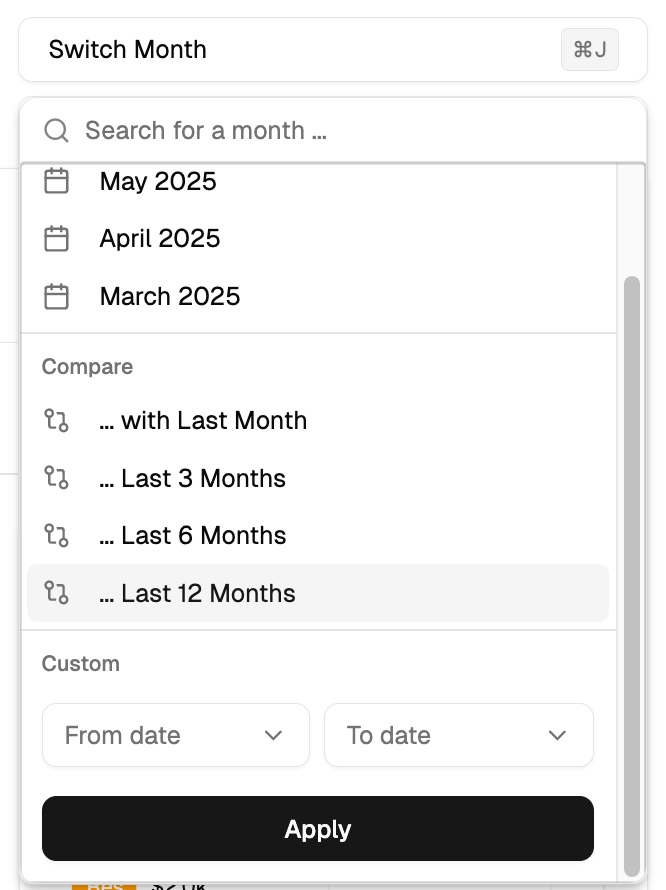Click calendar icon beside May 2025
666x890 pixels.
point(57,182)
